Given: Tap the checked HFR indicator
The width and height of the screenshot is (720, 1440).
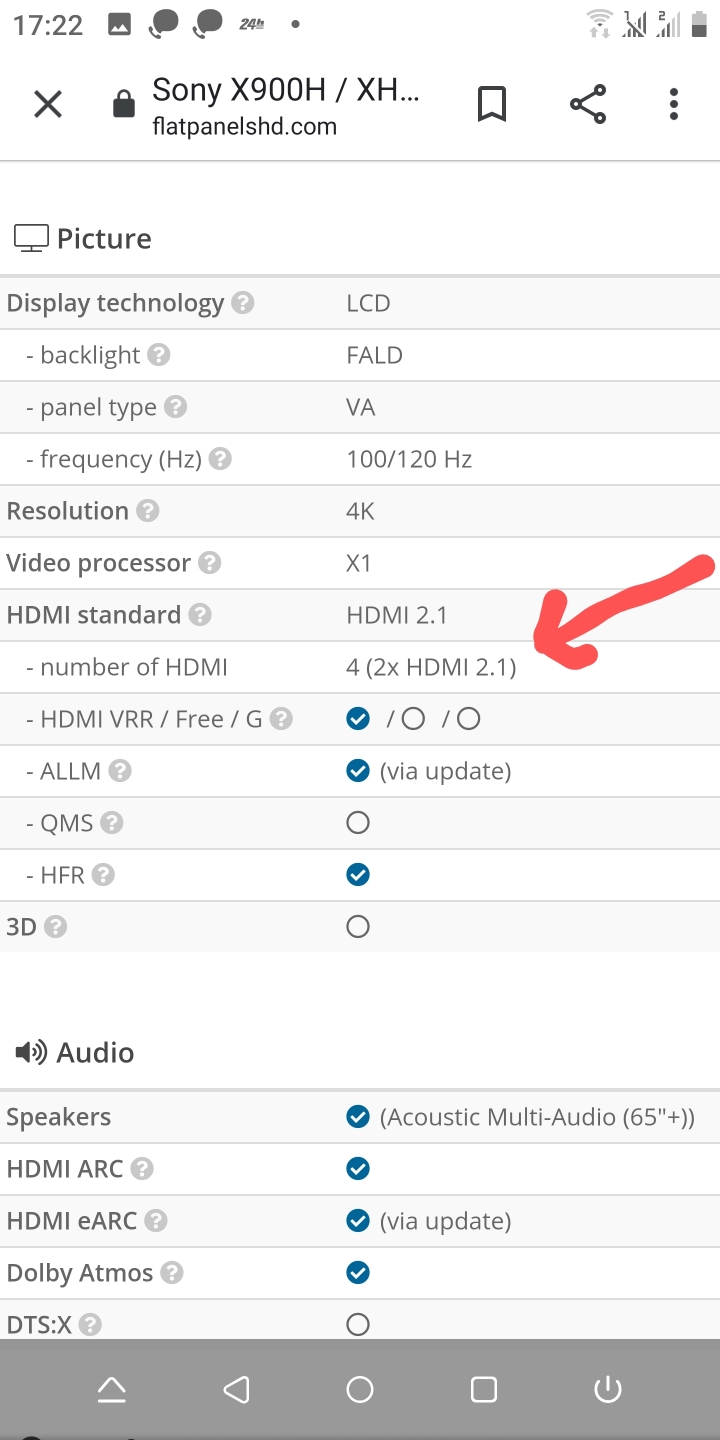Looking at the screenshot, I should click(x=358, y=875).
